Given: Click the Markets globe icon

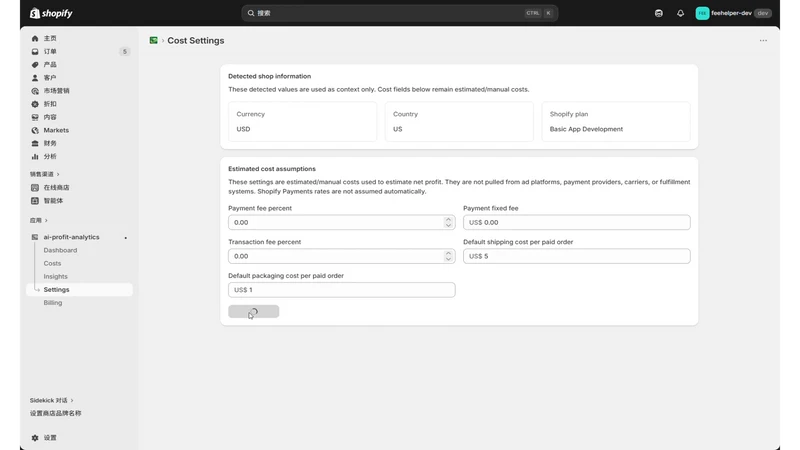Looking at the screenshot, I should click(35, 130).
